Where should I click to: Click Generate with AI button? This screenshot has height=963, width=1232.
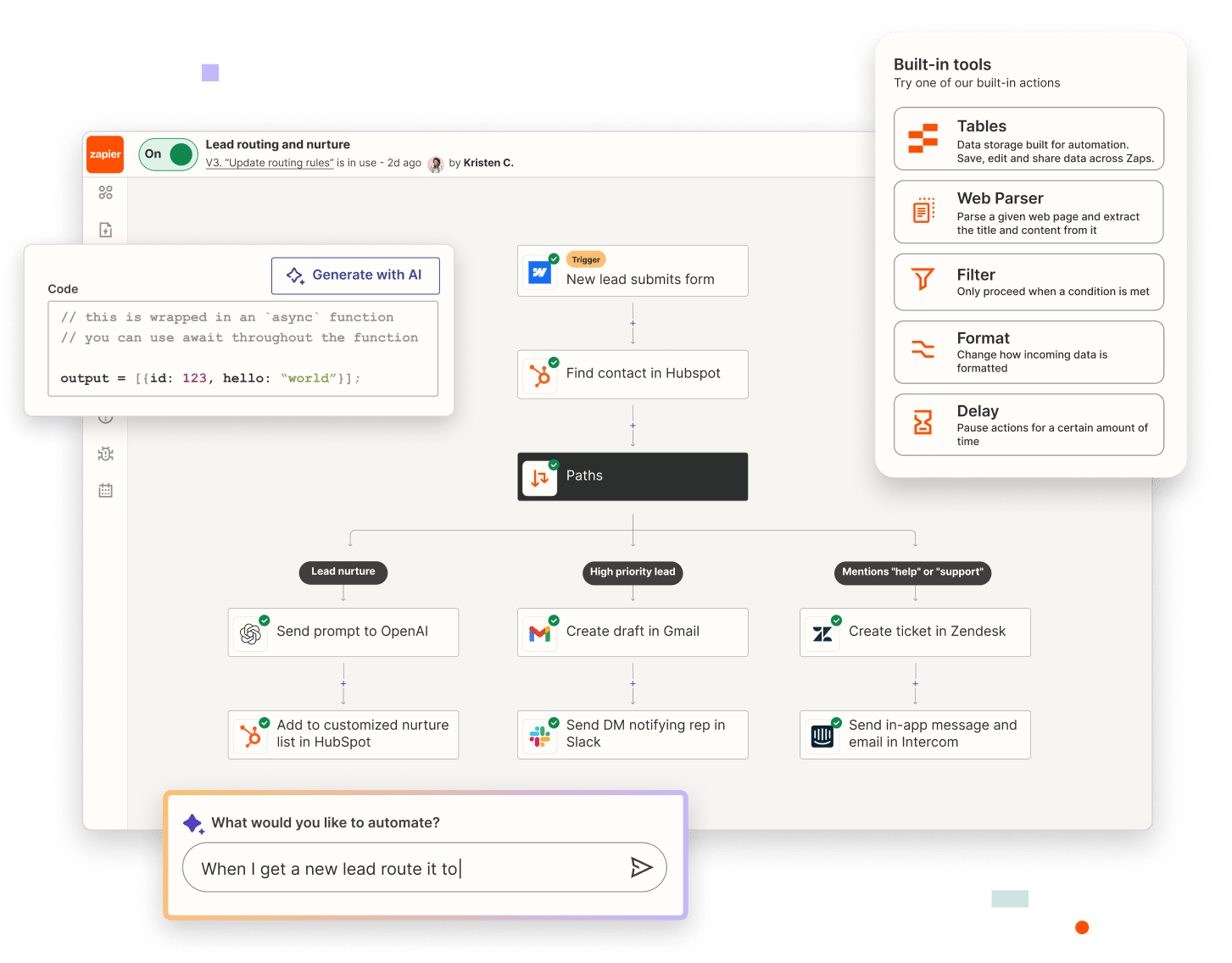point(355,276)
